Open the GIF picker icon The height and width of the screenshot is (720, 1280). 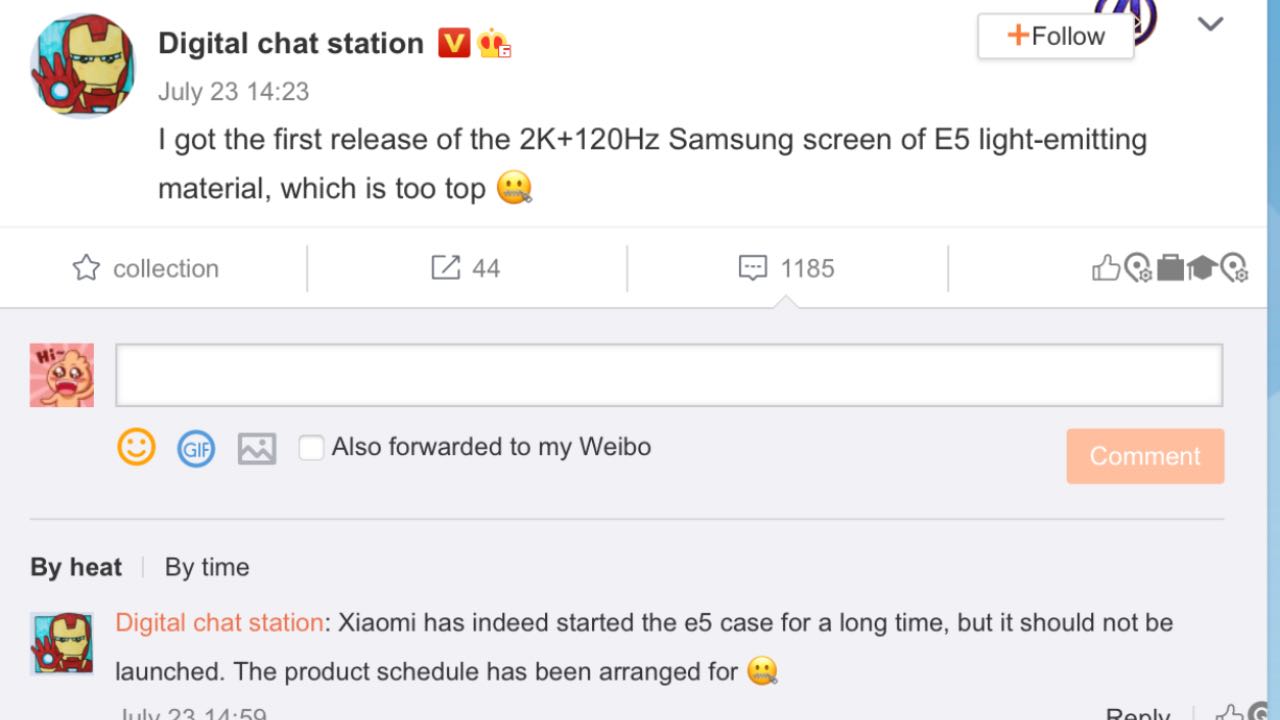point(196,448)
